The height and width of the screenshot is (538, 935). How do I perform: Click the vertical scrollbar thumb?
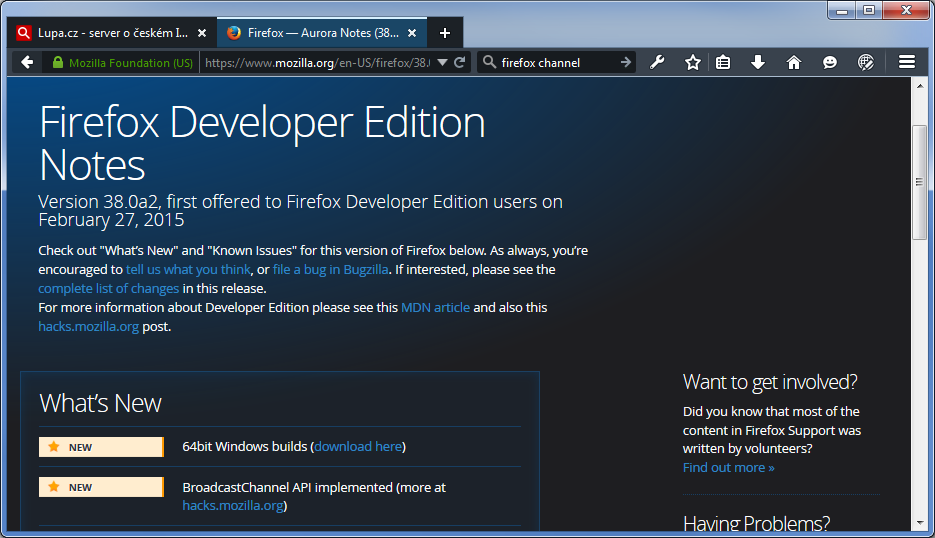tap(919, 182)
